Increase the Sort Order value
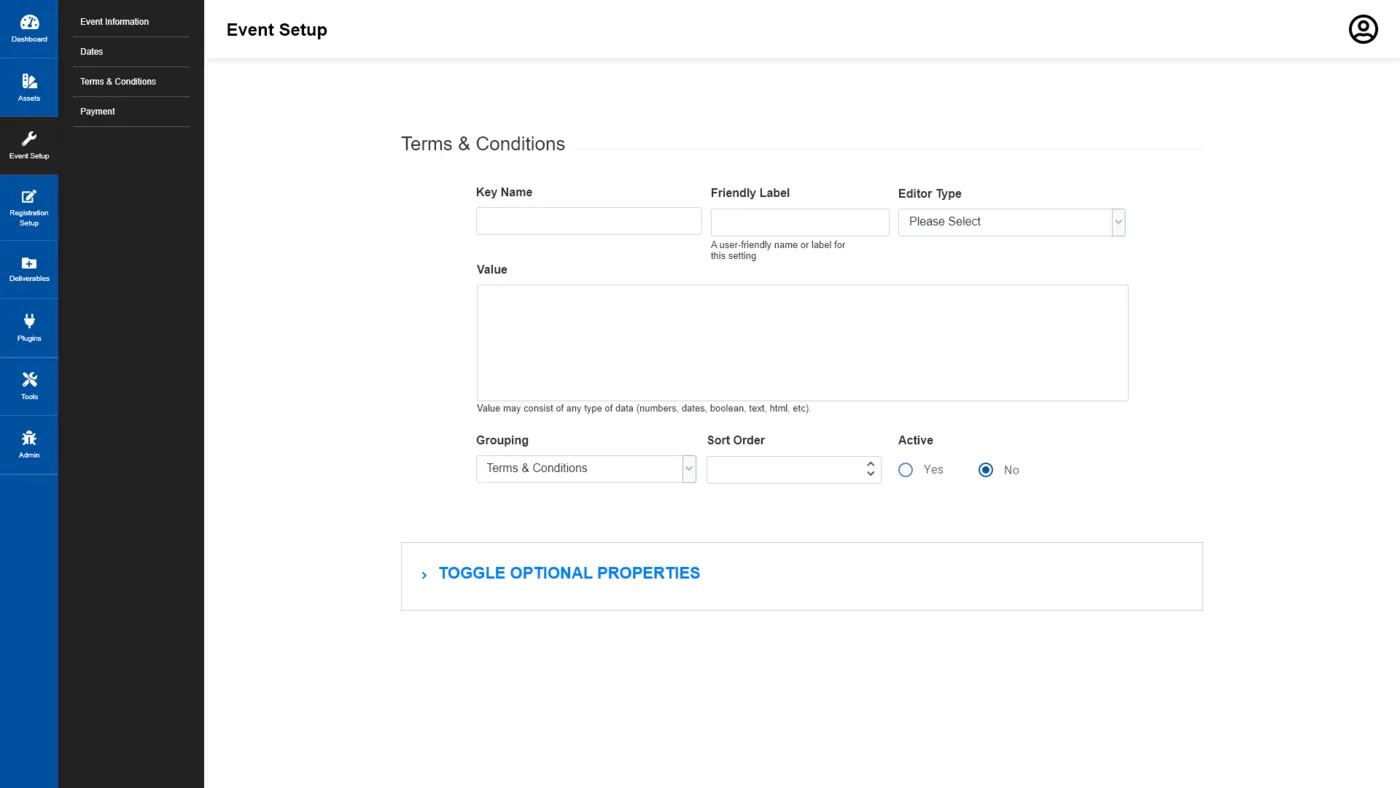 click(x=871, y=464)
